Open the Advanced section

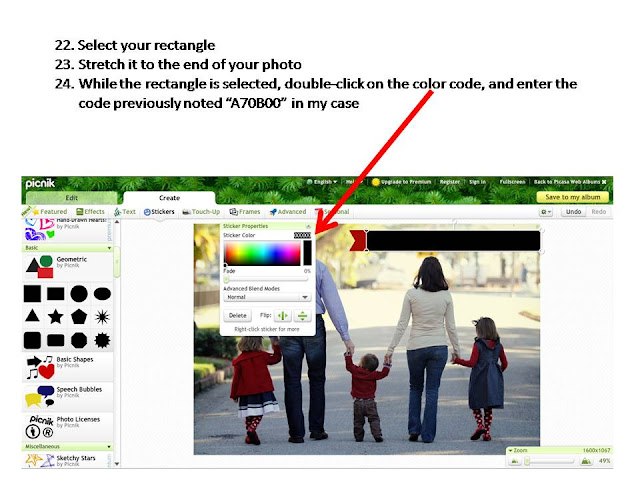click(288, 212)
